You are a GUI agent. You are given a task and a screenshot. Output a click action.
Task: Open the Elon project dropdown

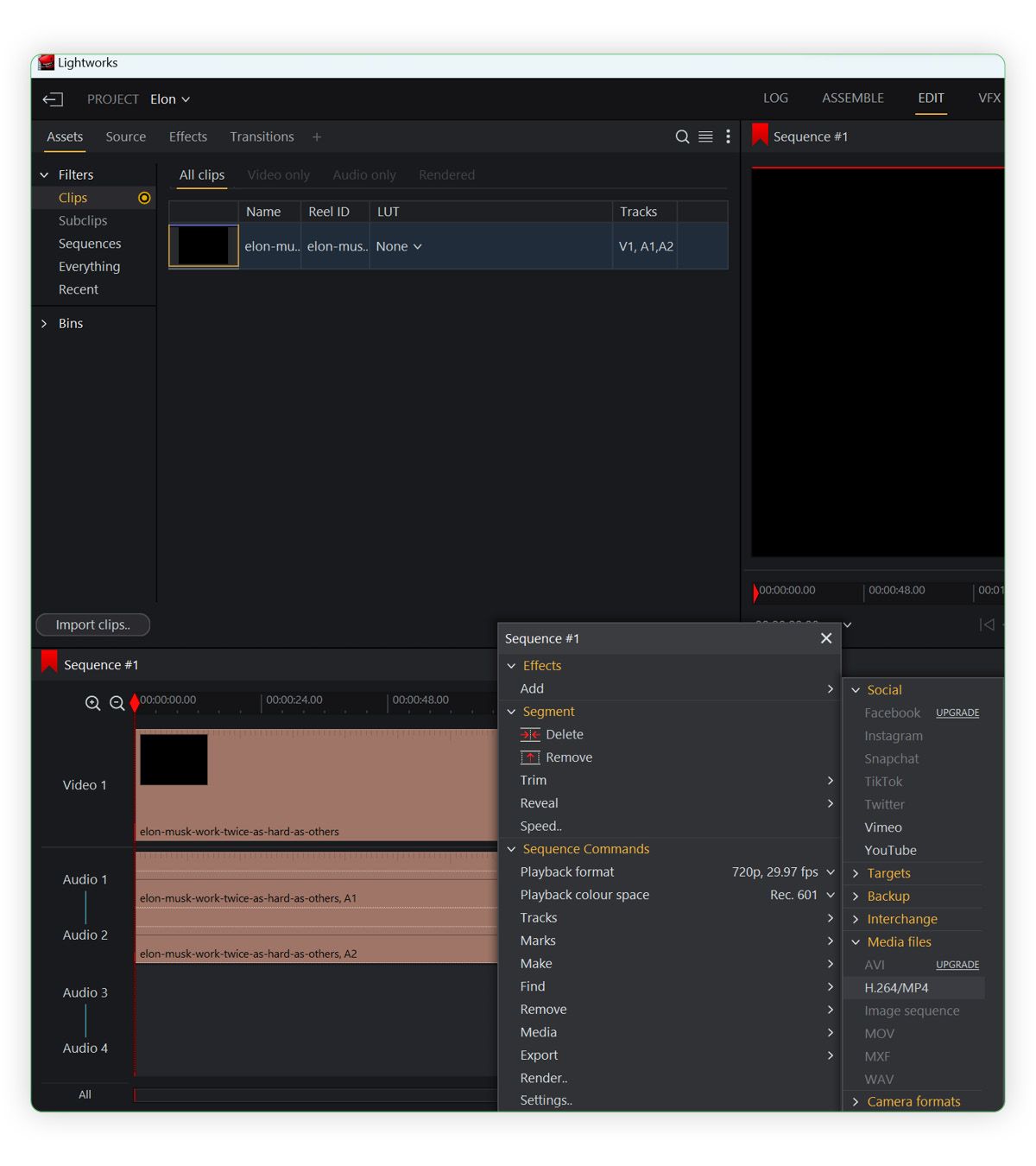pos(170,99)
